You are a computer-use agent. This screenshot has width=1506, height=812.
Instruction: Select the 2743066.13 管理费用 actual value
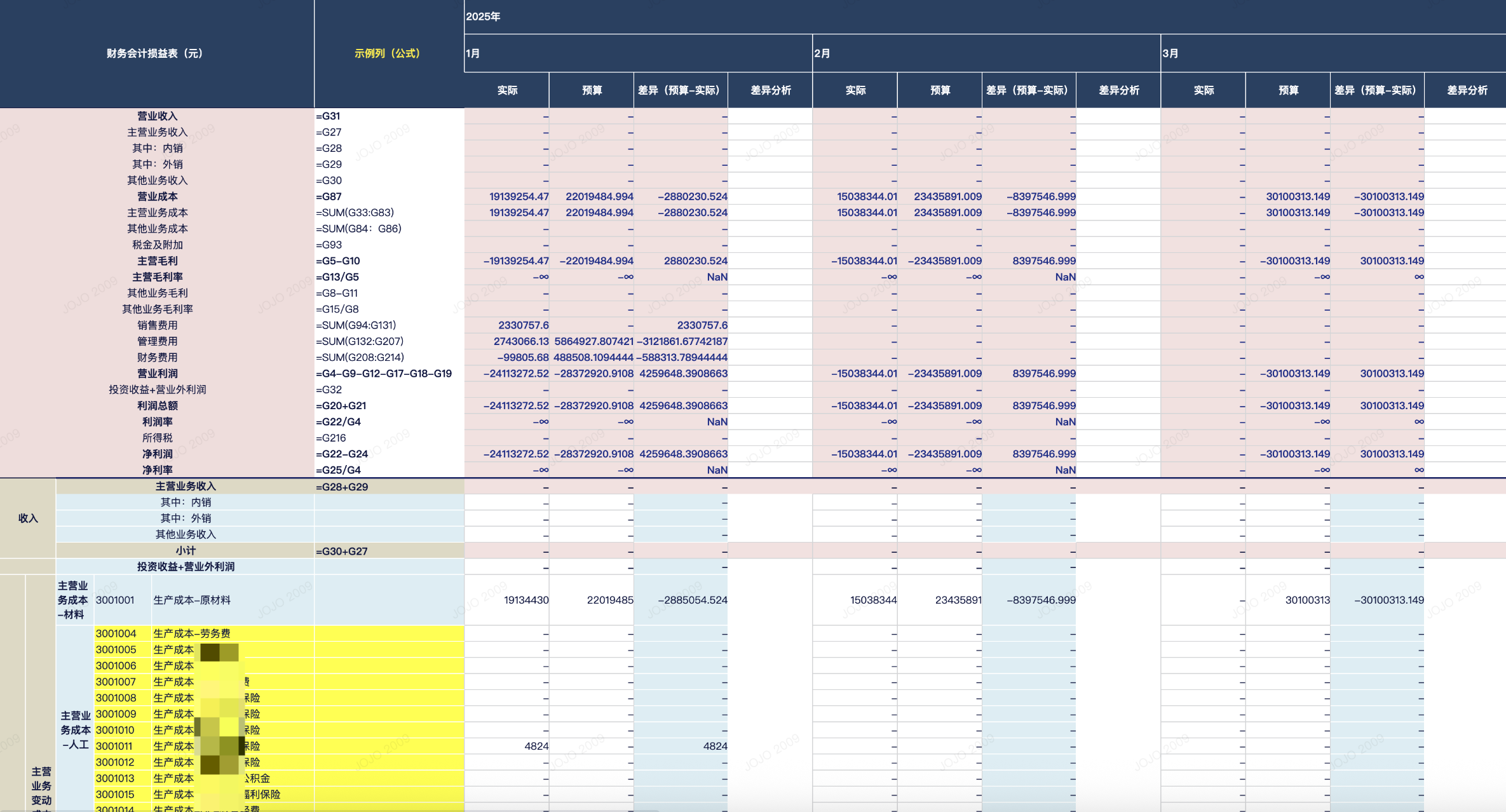pyautogui.click(x=520, y=341)
